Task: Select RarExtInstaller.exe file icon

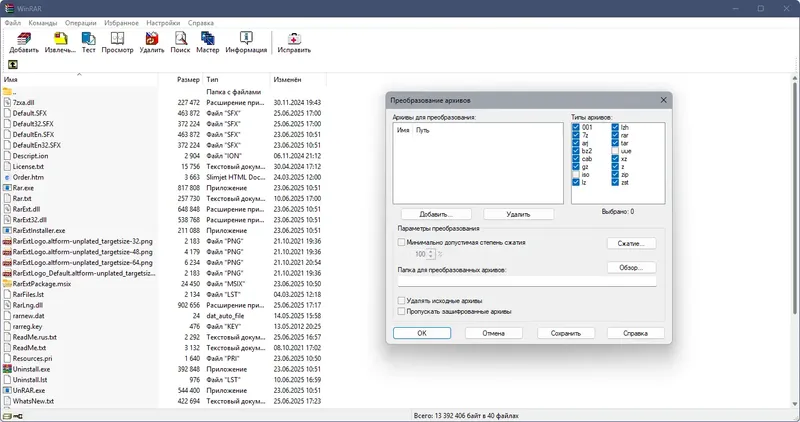Action: (7, 231)
